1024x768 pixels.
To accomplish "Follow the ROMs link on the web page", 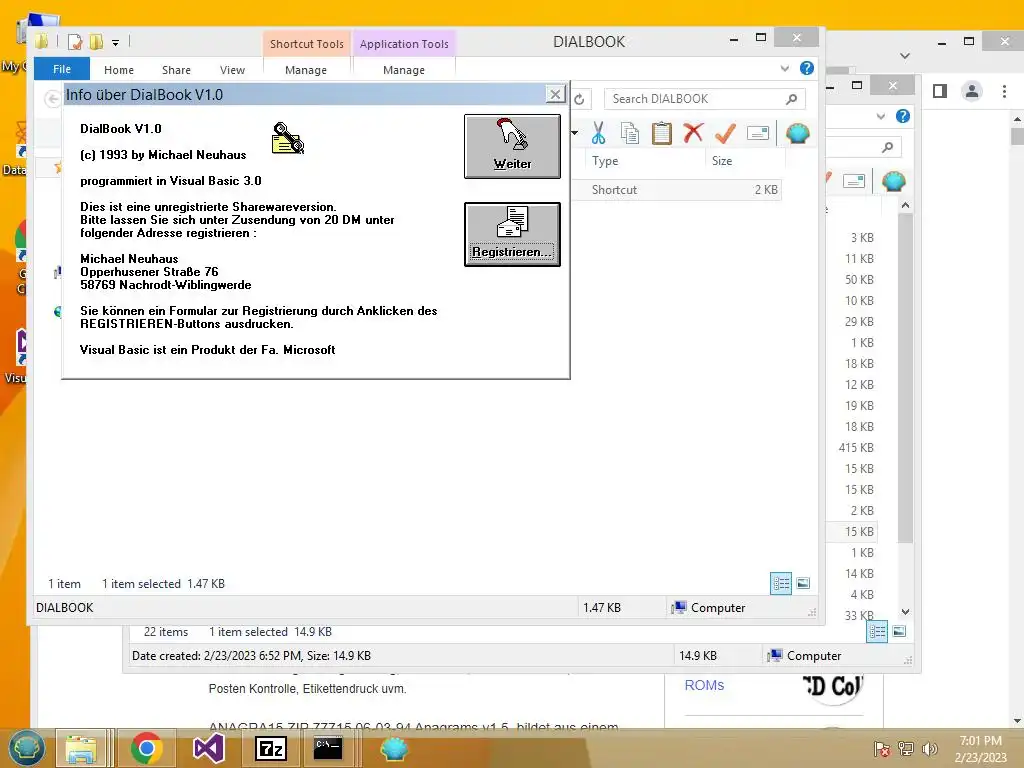I will [x=704, y=685].
